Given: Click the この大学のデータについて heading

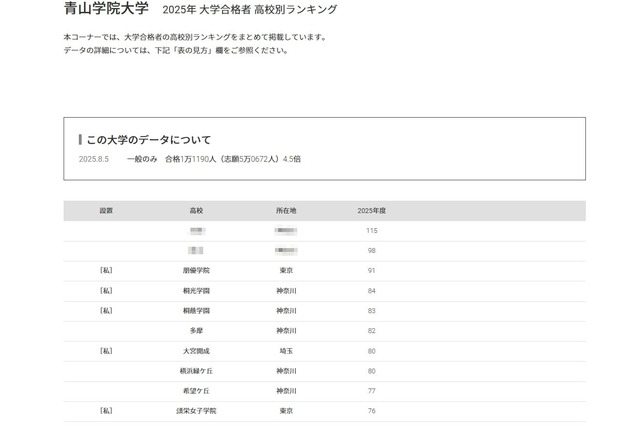Looking at the screenshot, I should [149, 140].
